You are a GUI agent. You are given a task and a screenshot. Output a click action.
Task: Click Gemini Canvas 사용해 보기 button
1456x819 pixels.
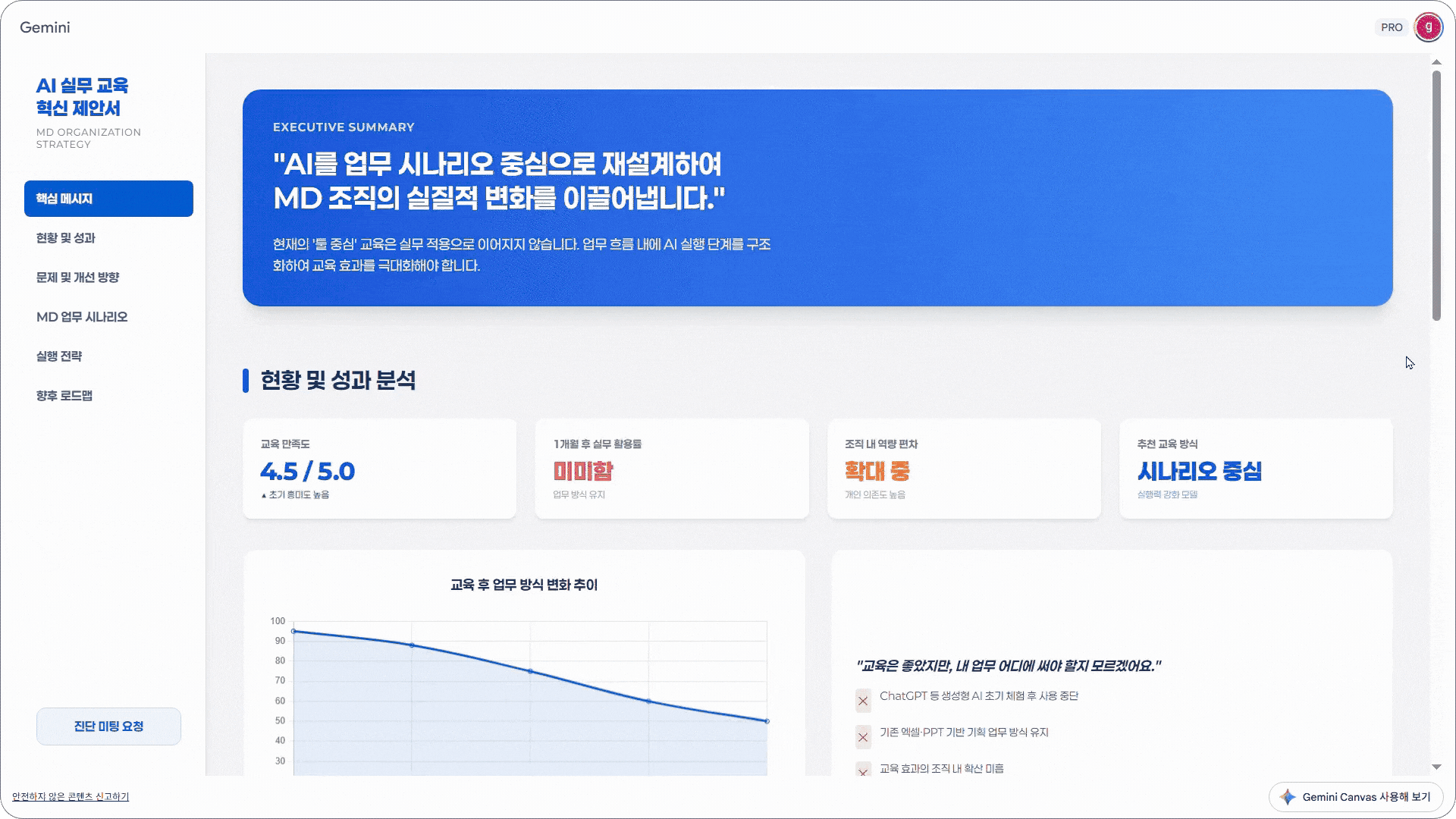click(1355, 797)
